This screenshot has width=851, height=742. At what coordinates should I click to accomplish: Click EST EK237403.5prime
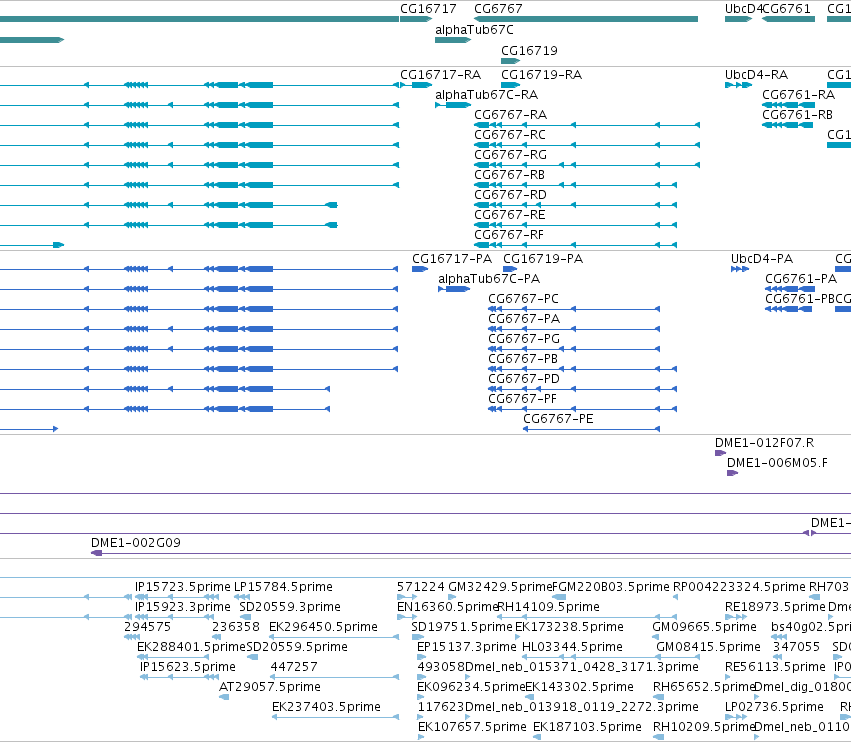pyautogui.click(x=326, y=707)
